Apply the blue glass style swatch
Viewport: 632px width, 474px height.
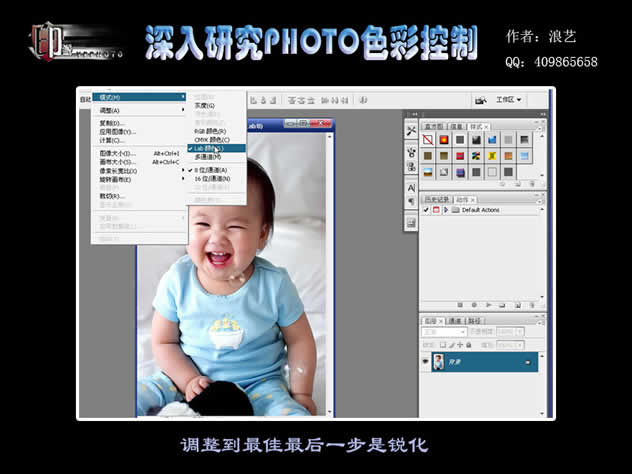[492, 140]
